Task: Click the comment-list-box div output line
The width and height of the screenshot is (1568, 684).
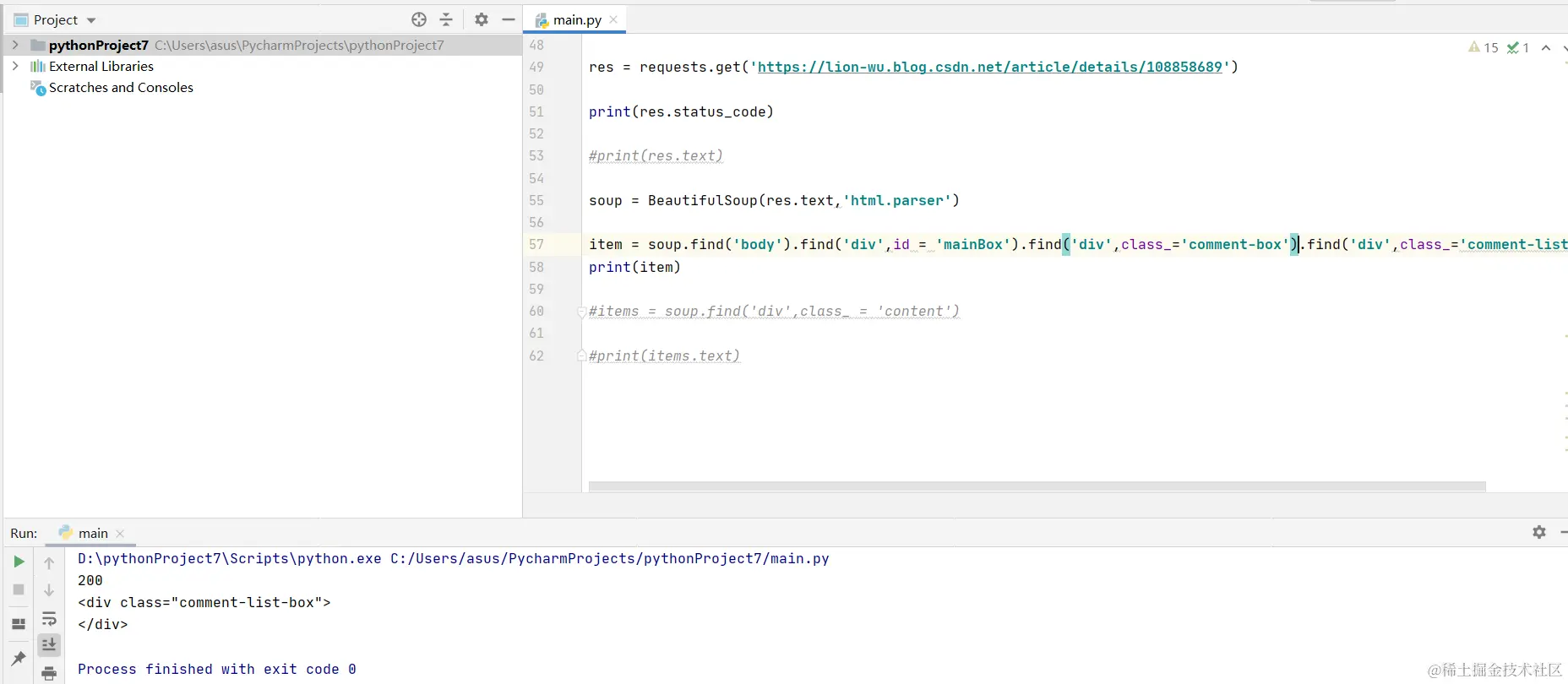Action: (204, 602)
